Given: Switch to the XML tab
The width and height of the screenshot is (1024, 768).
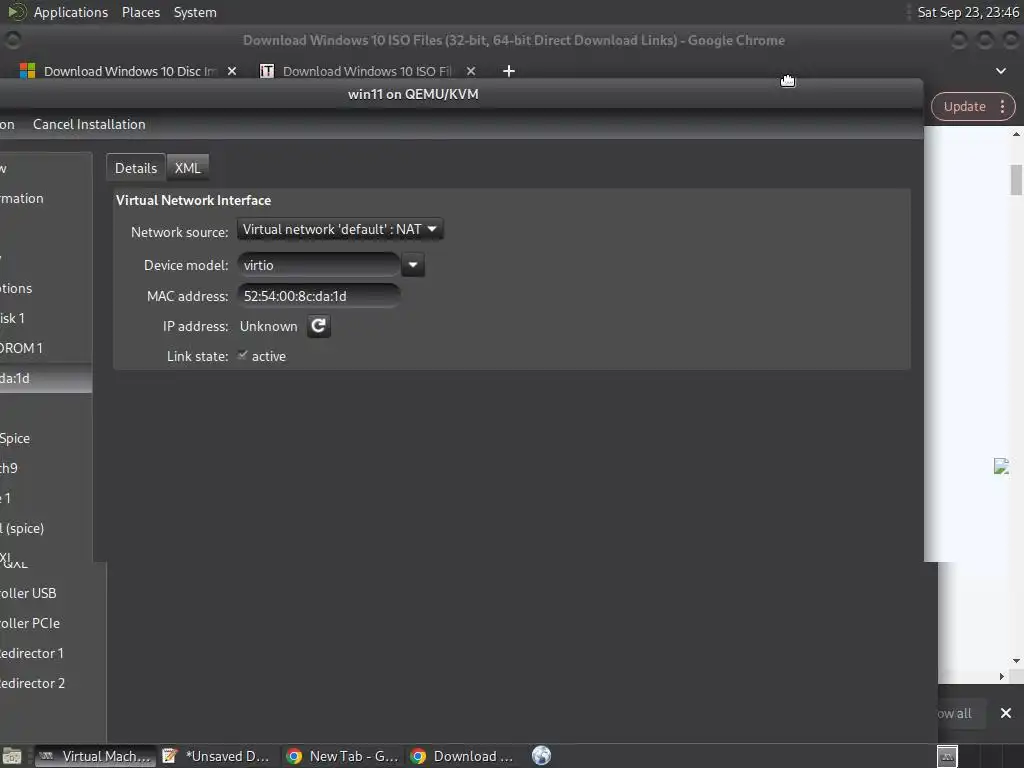Looking at the screenshot, I should [187, 168].
